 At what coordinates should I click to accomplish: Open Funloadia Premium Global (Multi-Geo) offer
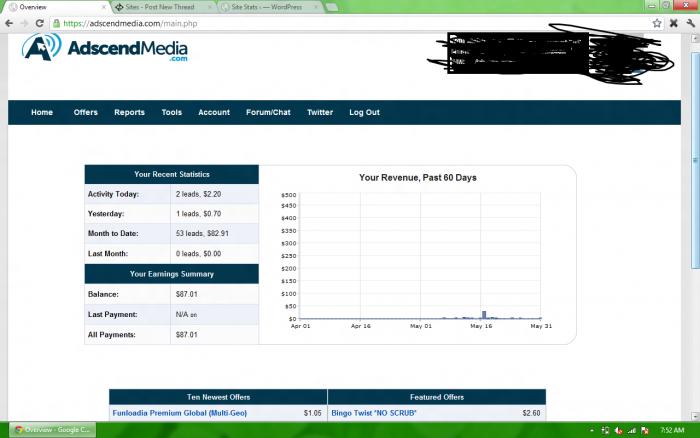179,413
